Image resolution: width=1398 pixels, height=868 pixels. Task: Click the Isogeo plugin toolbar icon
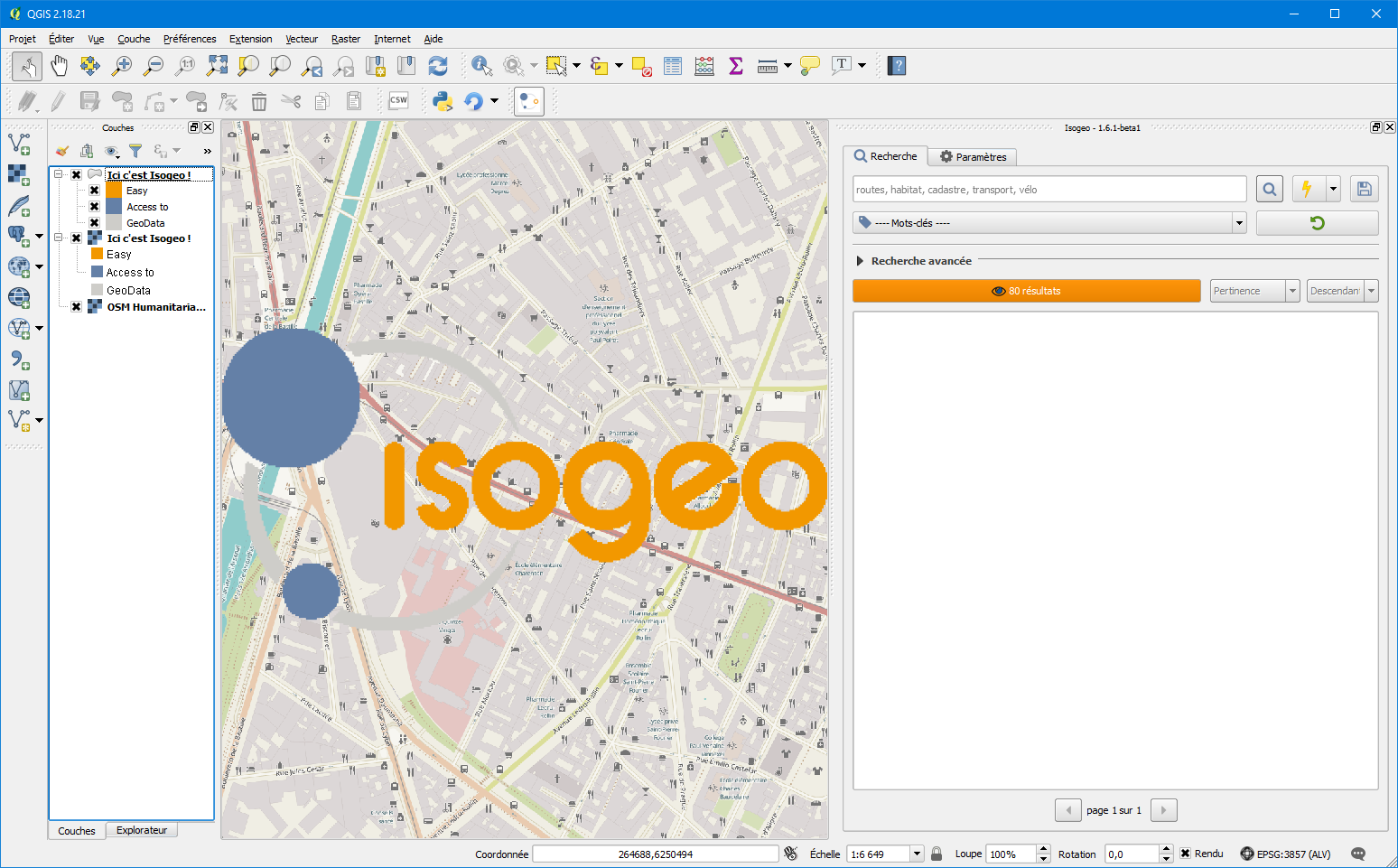pos(529,101)
